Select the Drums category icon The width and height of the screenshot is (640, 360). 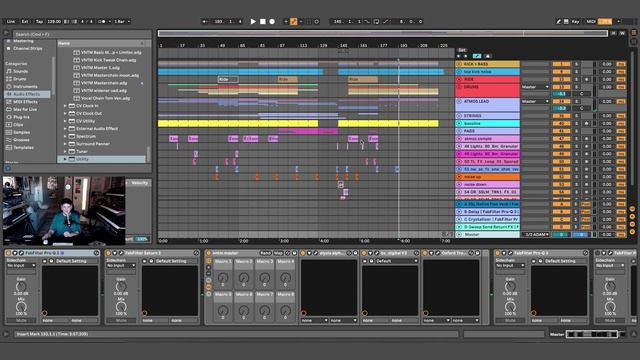tap(9, 79)
